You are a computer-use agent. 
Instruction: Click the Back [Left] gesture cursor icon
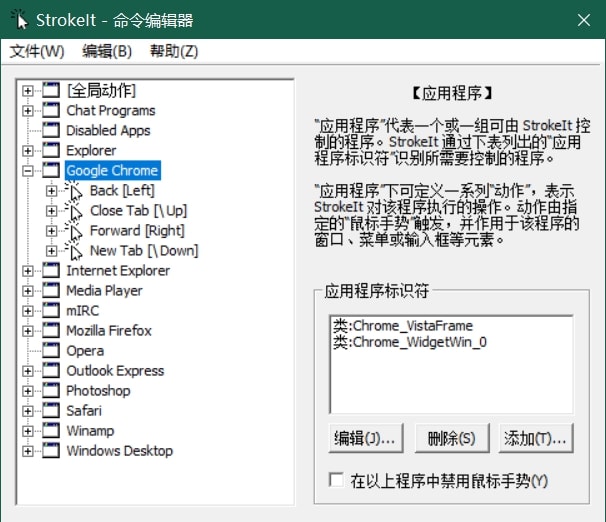(73, 191)
